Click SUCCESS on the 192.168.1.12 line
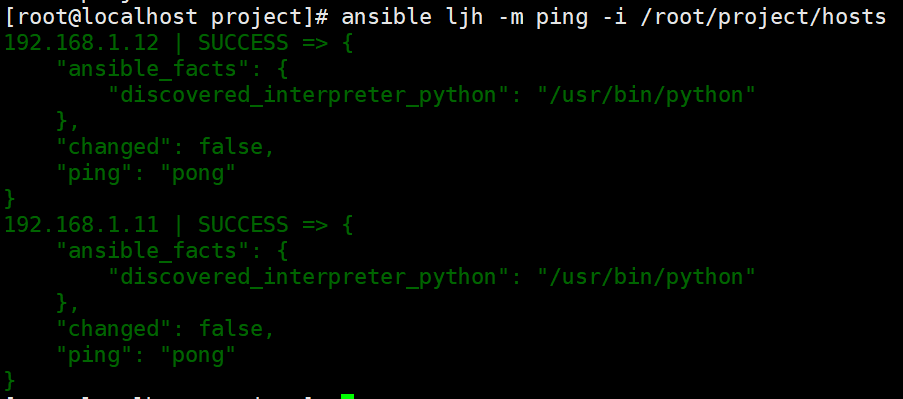 point(243,43)
